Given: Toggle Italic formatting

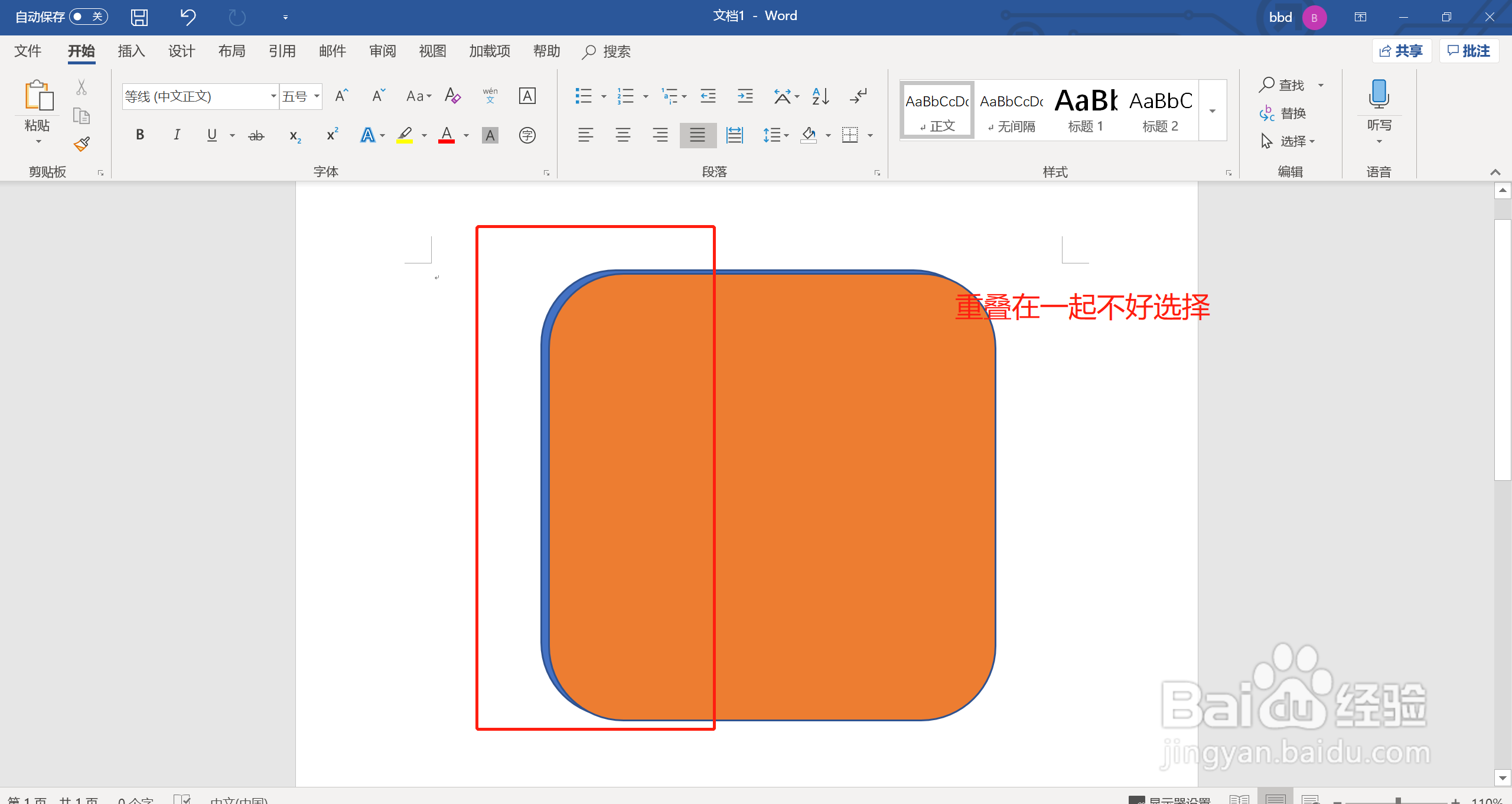Looking at the screenshot, I should tap(177, 135).
